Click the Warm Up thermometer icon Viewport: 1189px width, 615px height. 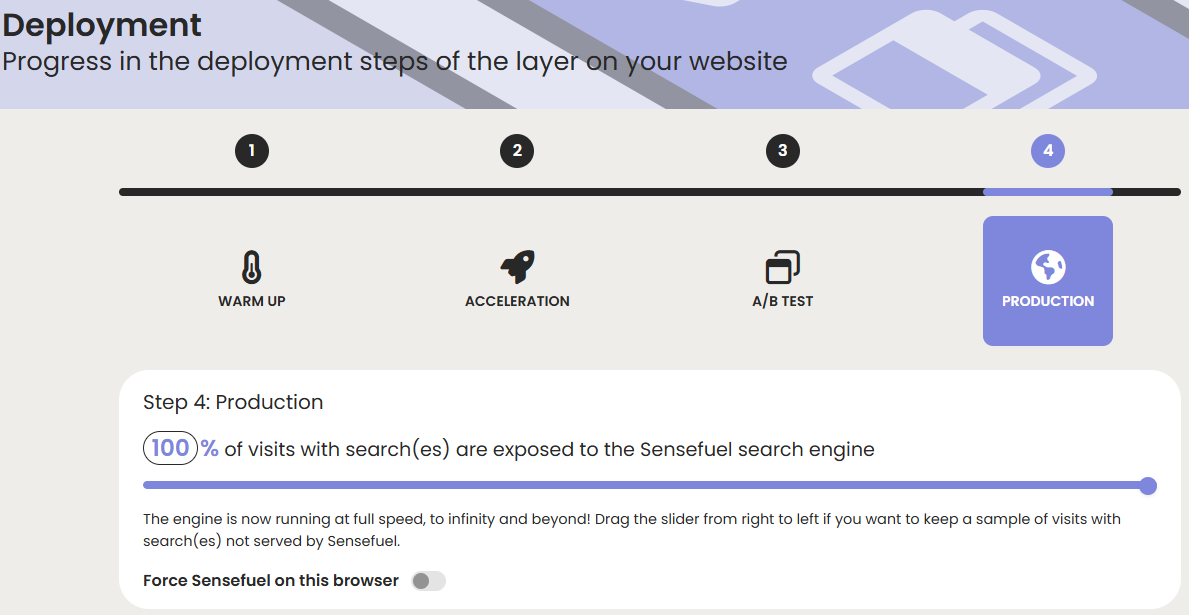coord(252,267)
